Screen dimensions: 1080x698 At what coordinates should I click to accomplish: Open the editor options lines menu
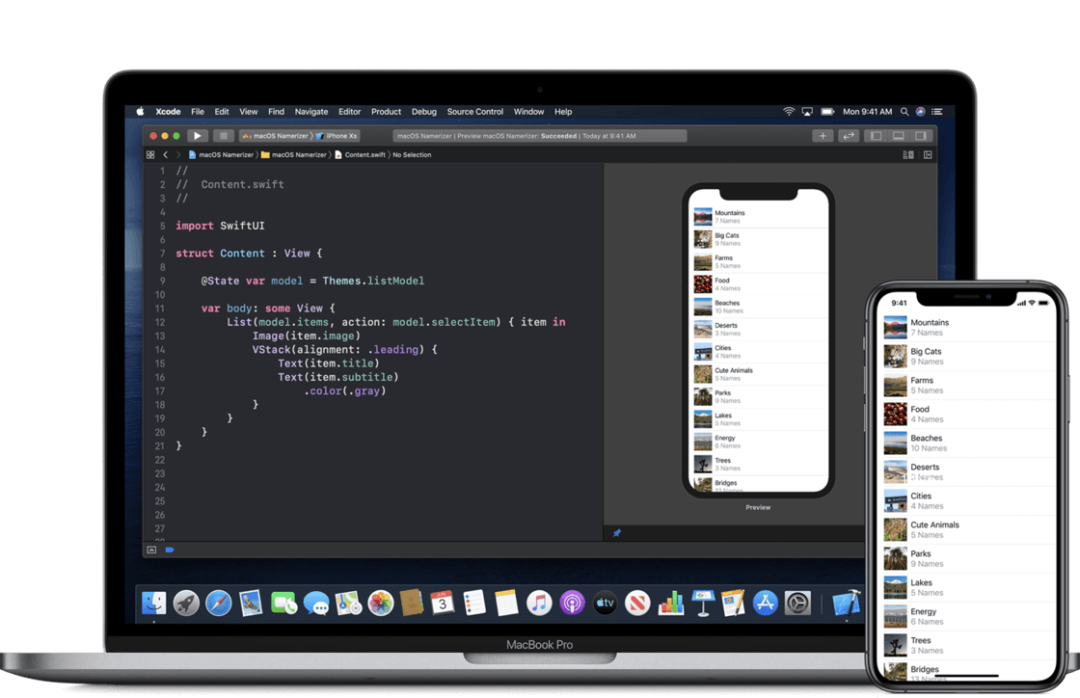908,155
